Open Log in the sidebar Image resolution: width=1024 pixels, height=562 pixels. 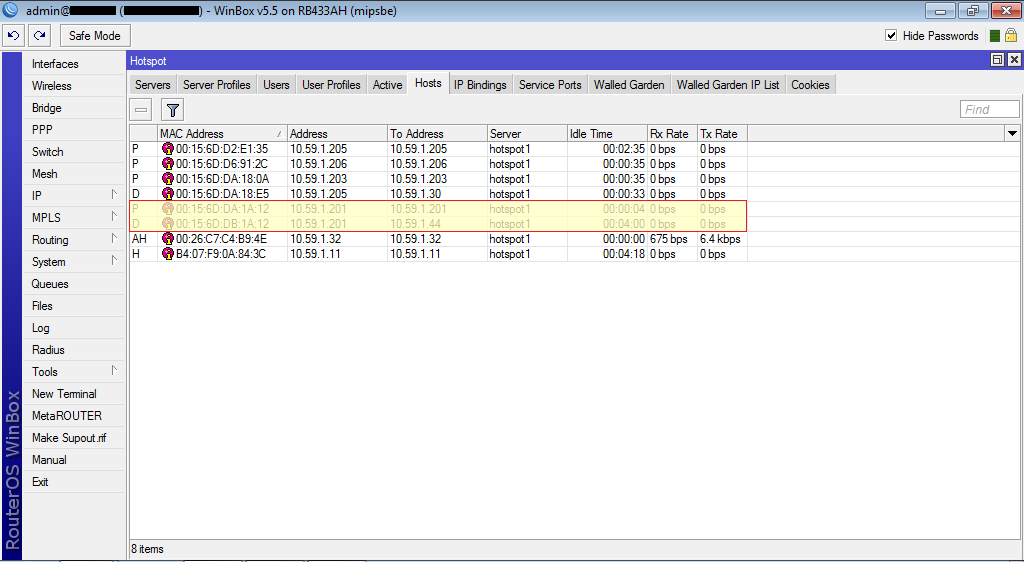click(x=74, y=328)
